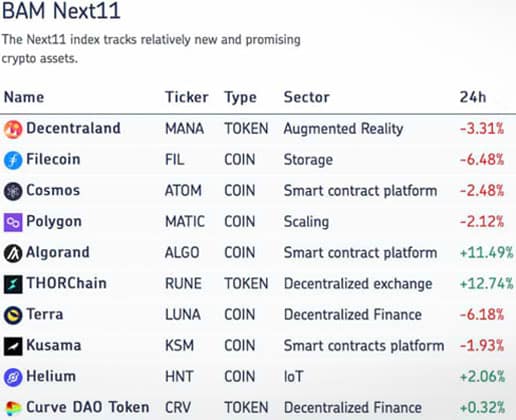Click the Decentraland orange logo icon

13,129
